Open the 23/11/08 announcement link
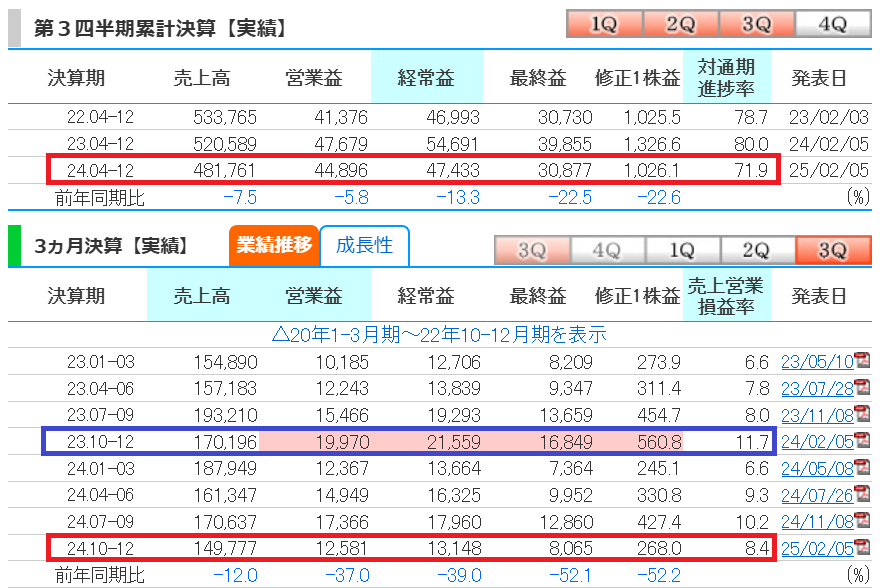The width and height of the screenshot is (880, 588). click(817, 415)
